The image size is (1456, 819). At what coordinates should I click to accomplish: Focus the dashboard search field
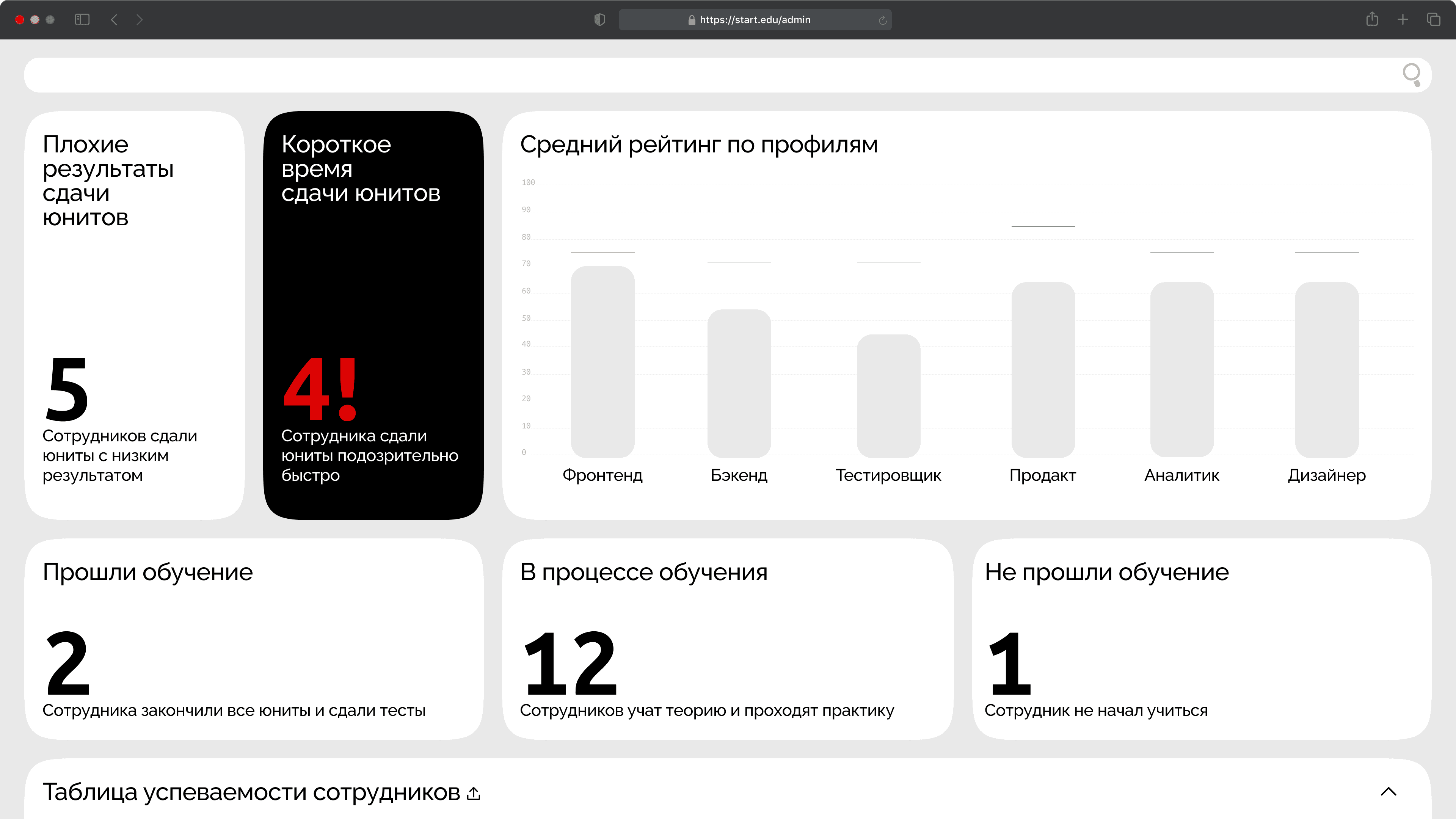point(728,75)
